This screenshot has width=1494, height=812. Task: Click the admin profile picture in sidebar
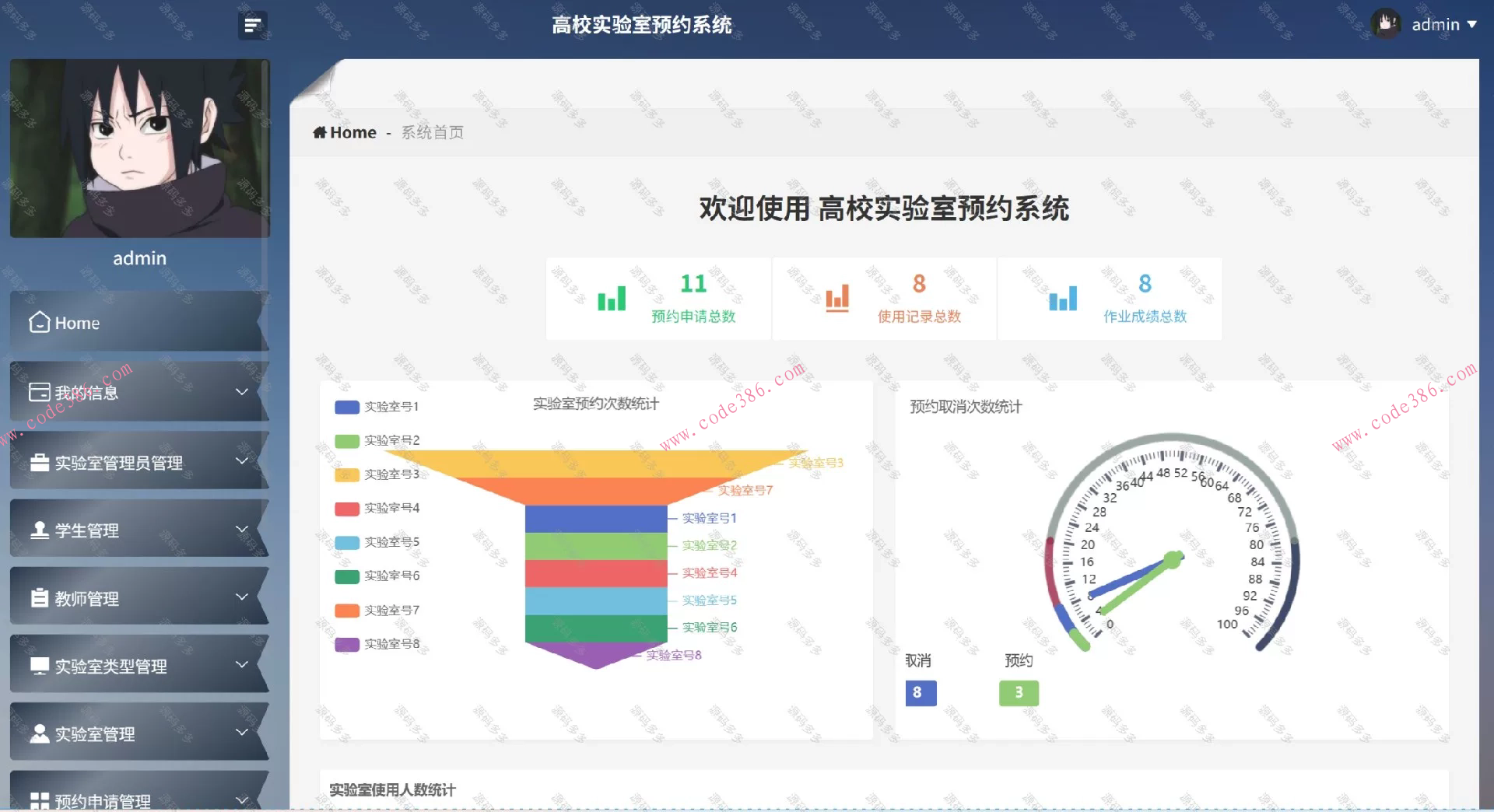click(x=139, y=149)
